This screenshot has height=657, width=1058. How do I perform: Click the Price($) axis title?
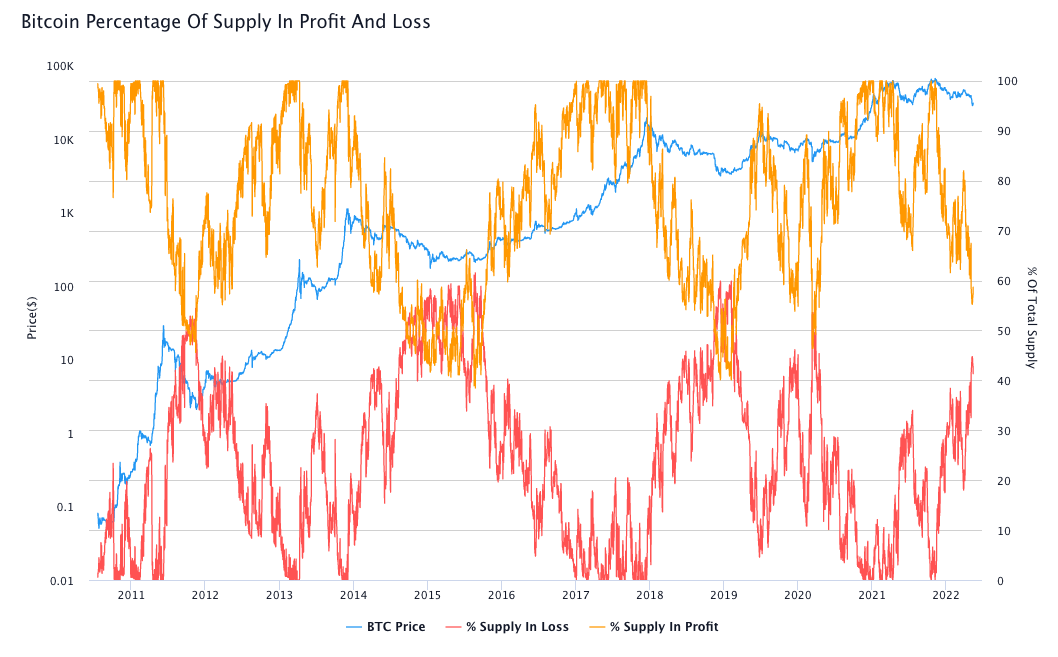(32, 317)
